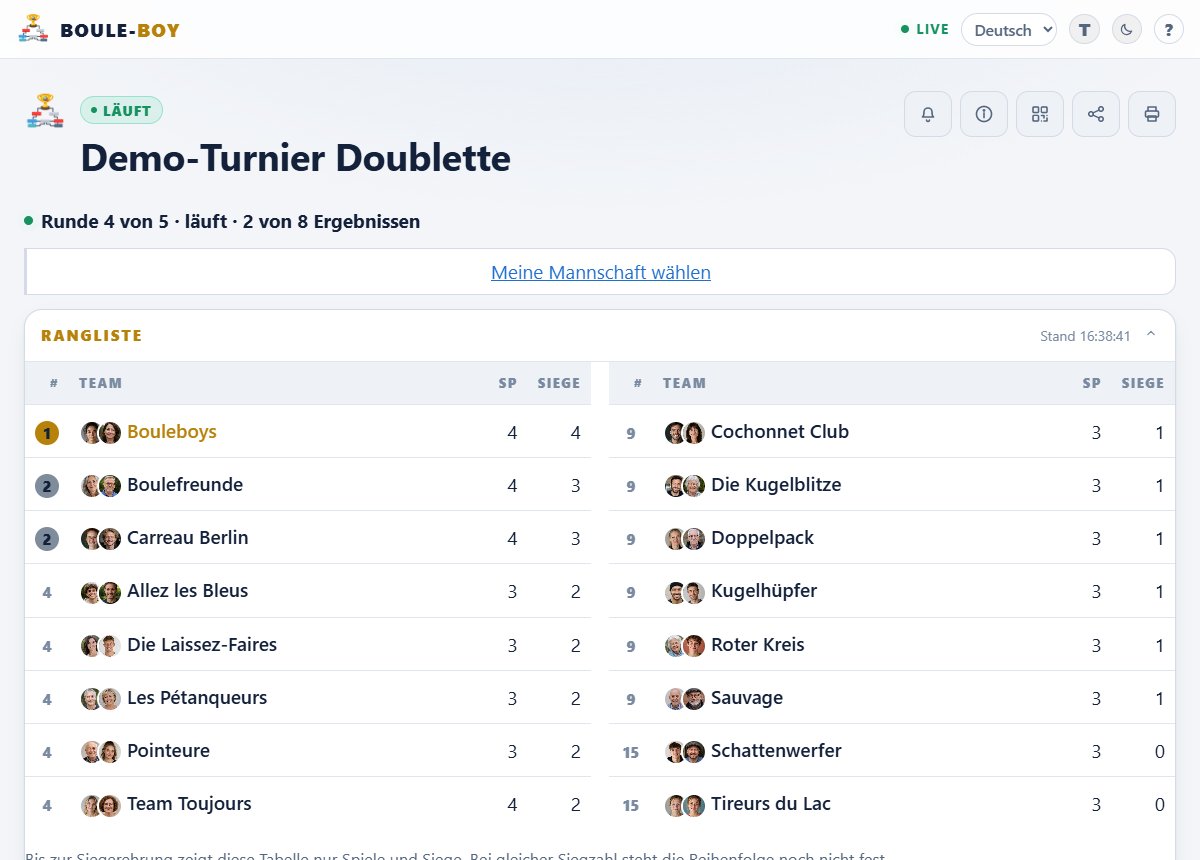Image resolution: width=1200 pixels, height=860 pixels.
Task: Click the Sauvage player avatars
Action: point(685,697)
